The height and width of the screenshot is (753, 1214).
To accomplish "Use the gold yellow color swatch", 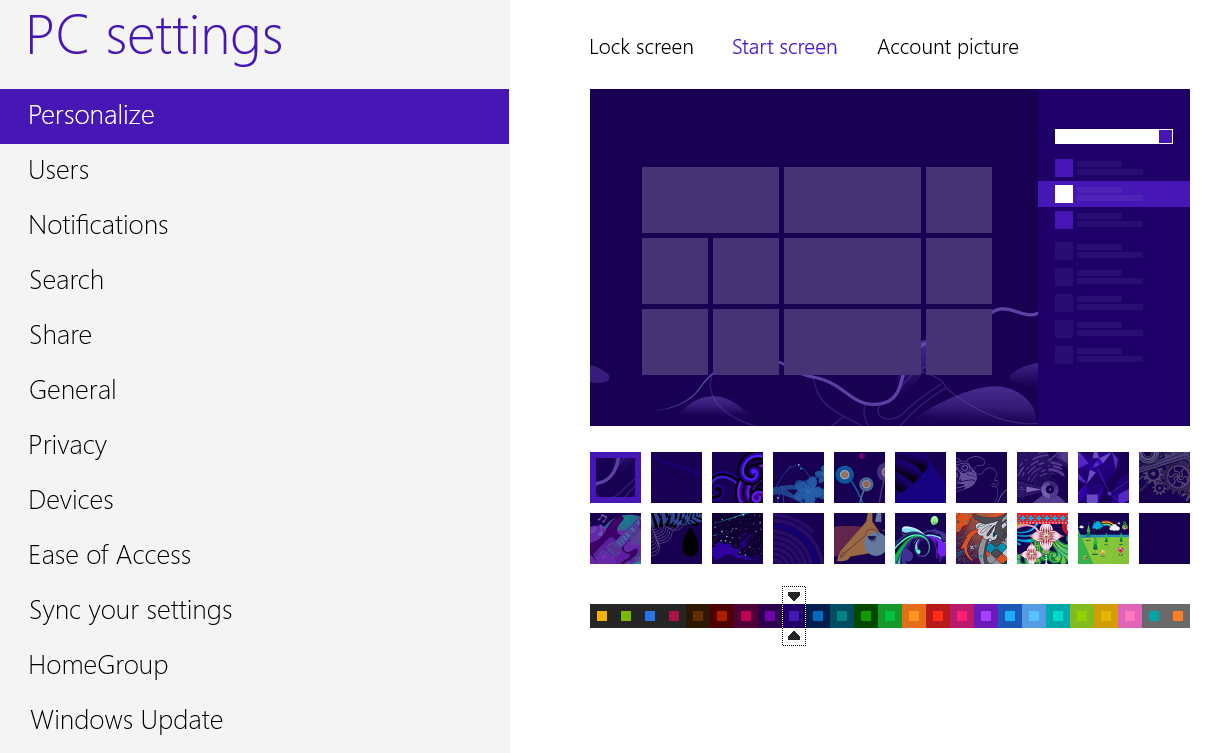I will pos(1106,616).
